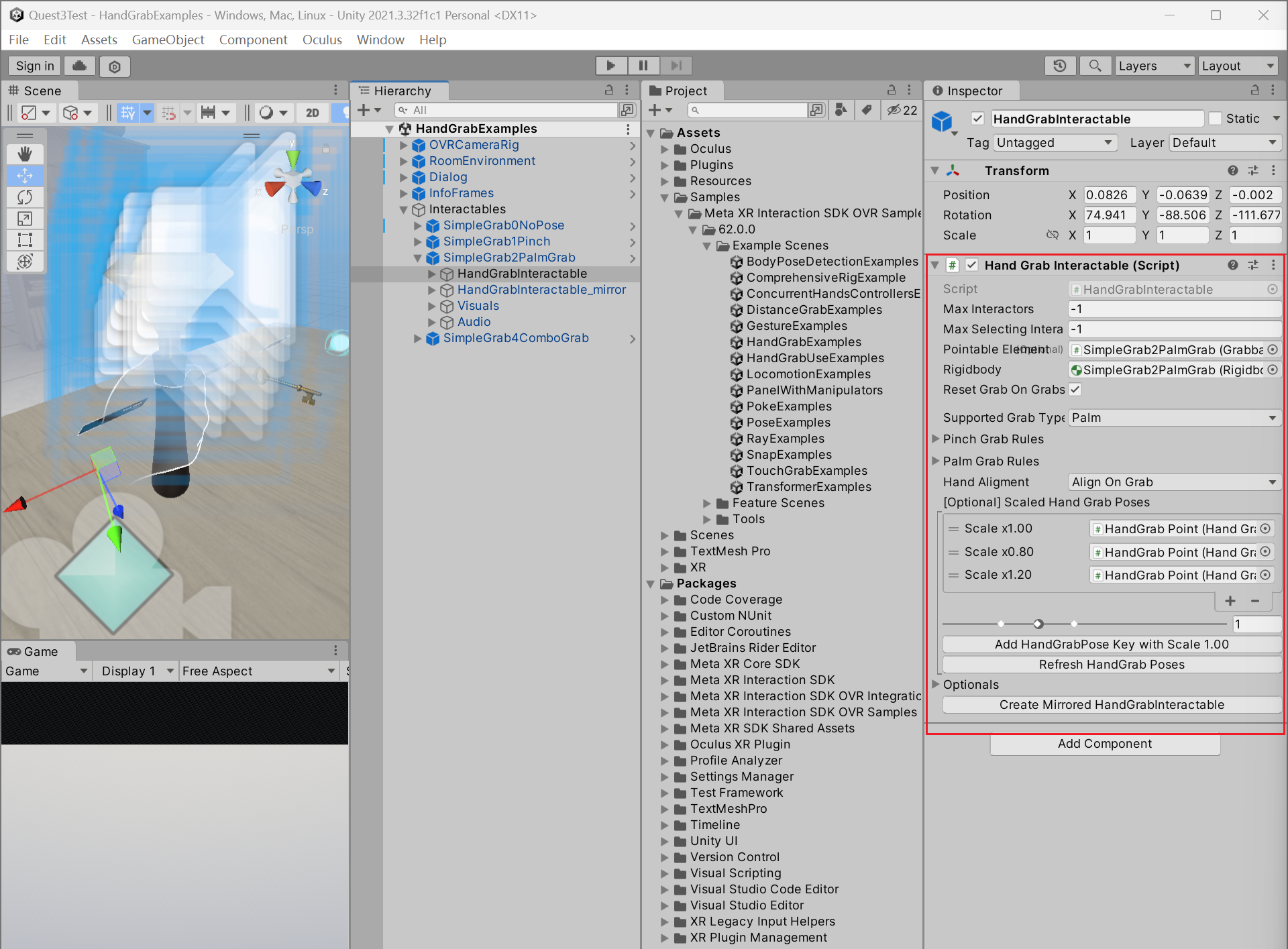Click Create Mirrored HandGrabInteractable button
This screenshot has height=949, width=1288.
pos(1112,705)
